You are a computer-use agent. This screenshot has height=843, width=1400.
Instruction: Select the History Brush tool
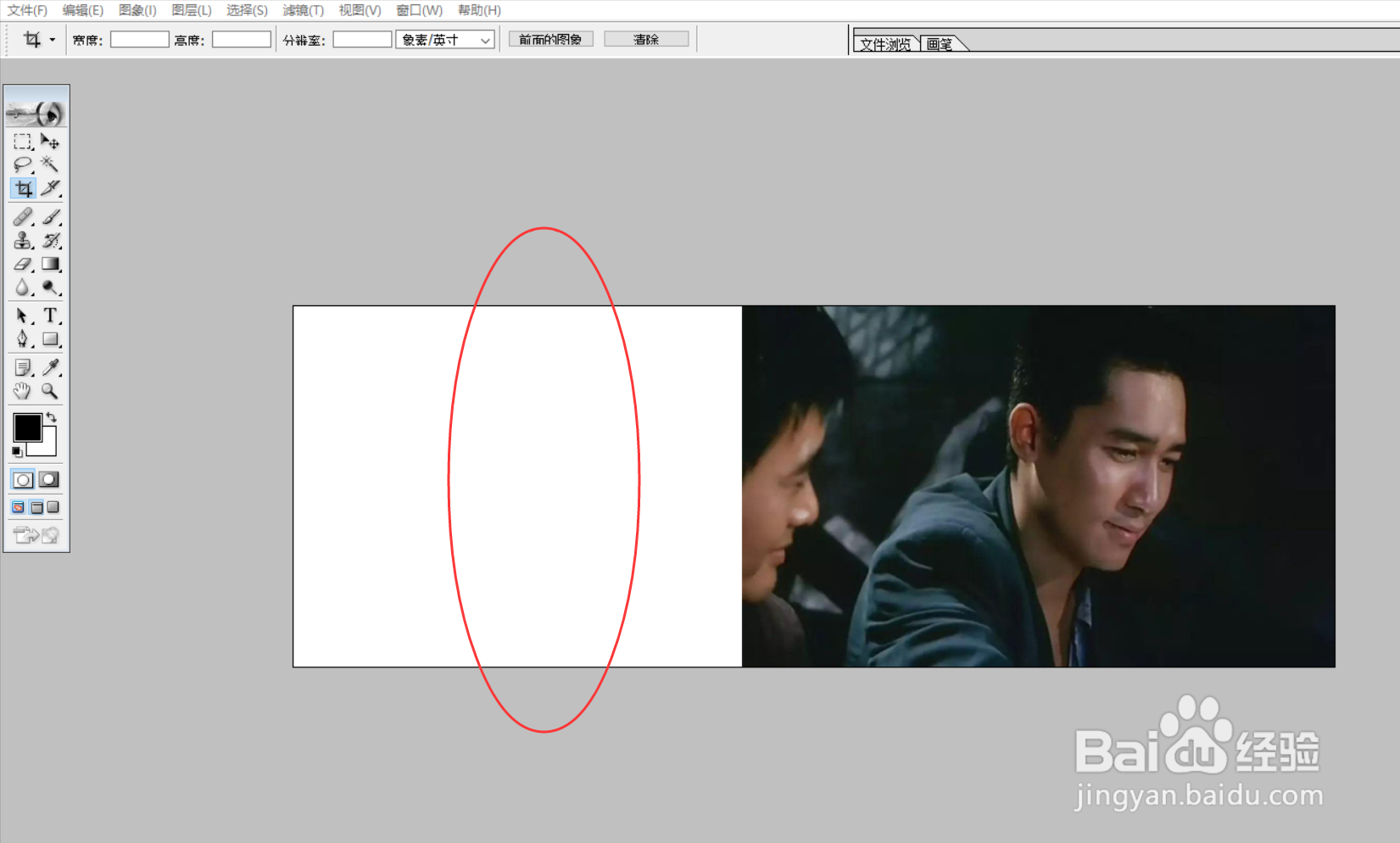(50, 241)
